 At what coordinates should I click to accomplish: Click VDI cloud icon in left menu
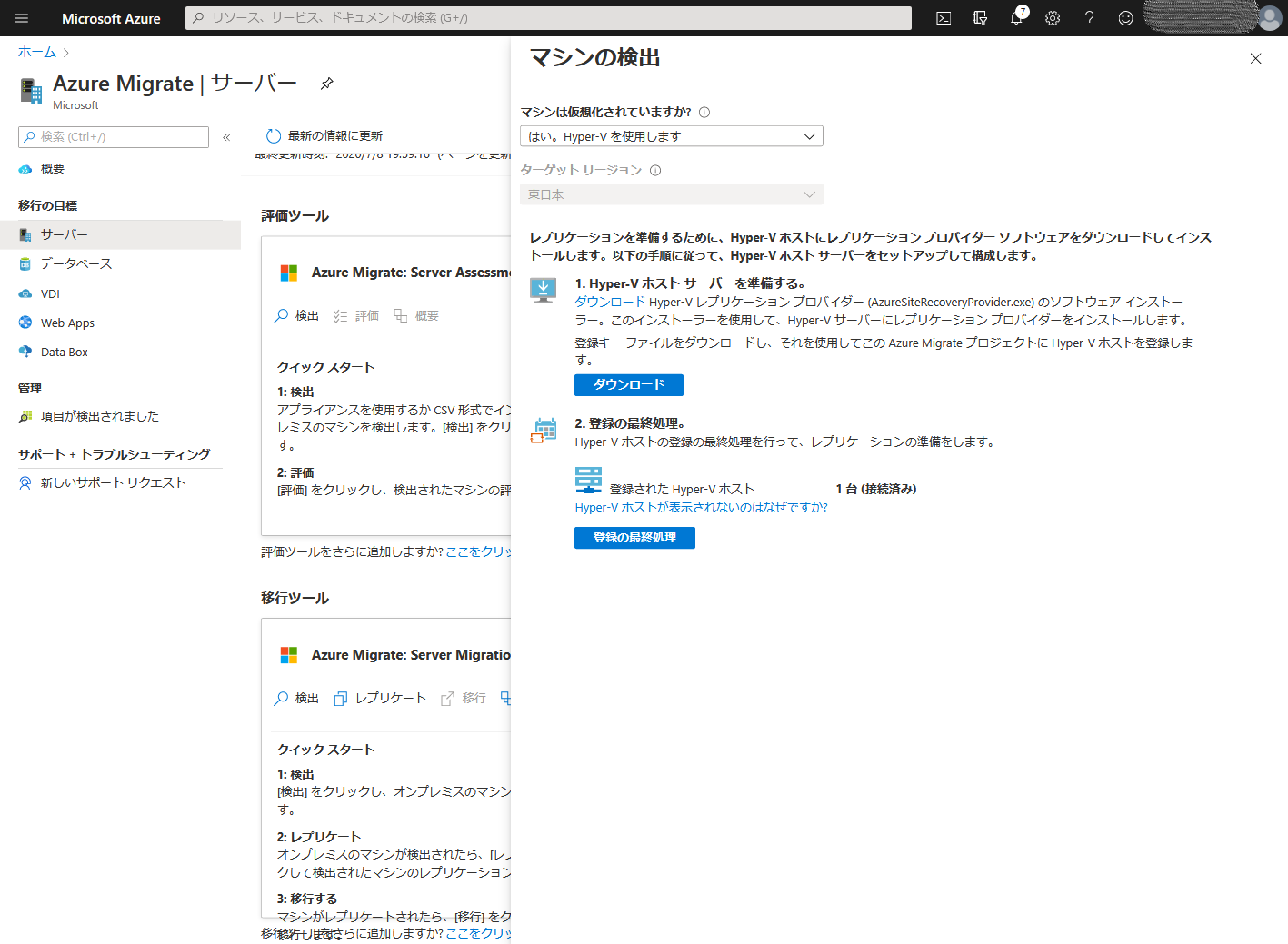tap(25, 293)
